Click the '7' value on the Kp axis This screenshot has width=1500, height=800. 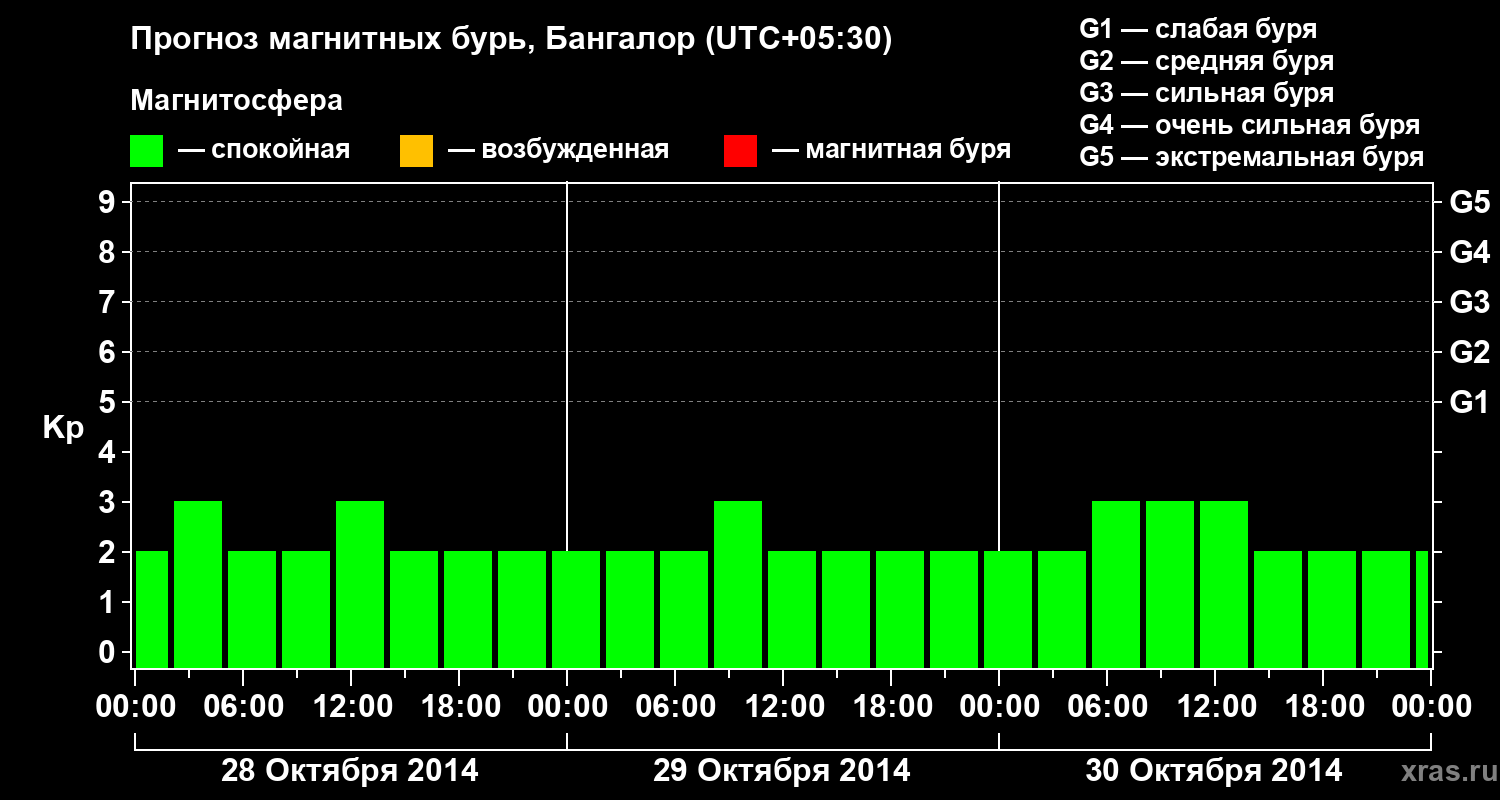[x=109, y=302]
